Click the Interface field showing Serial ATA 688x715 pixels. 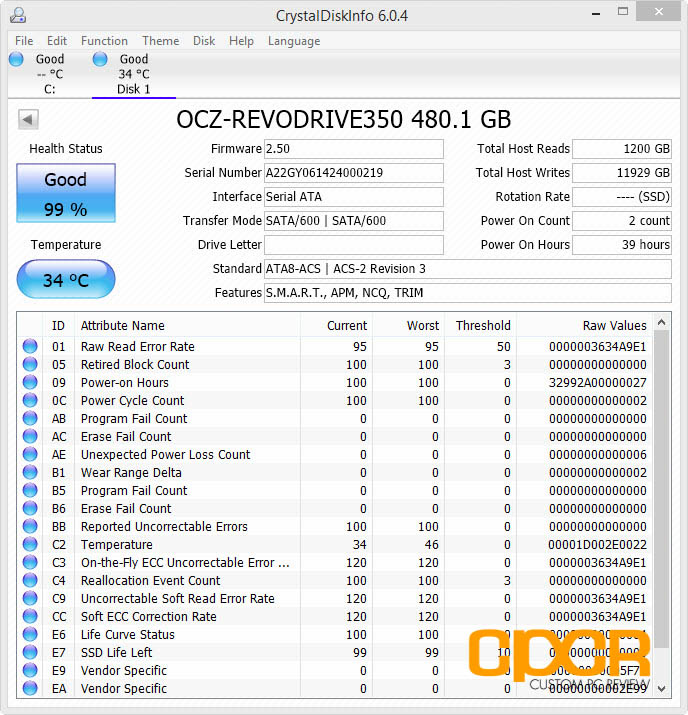pyautogui.click(x=354, y=197)
